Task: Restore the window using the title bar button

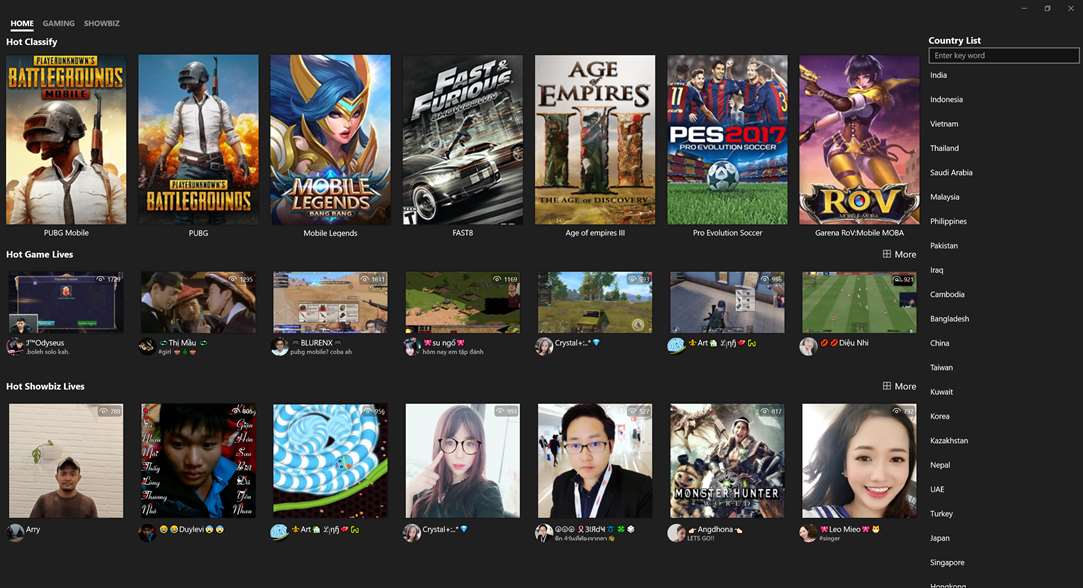Action: (1047, 8)
